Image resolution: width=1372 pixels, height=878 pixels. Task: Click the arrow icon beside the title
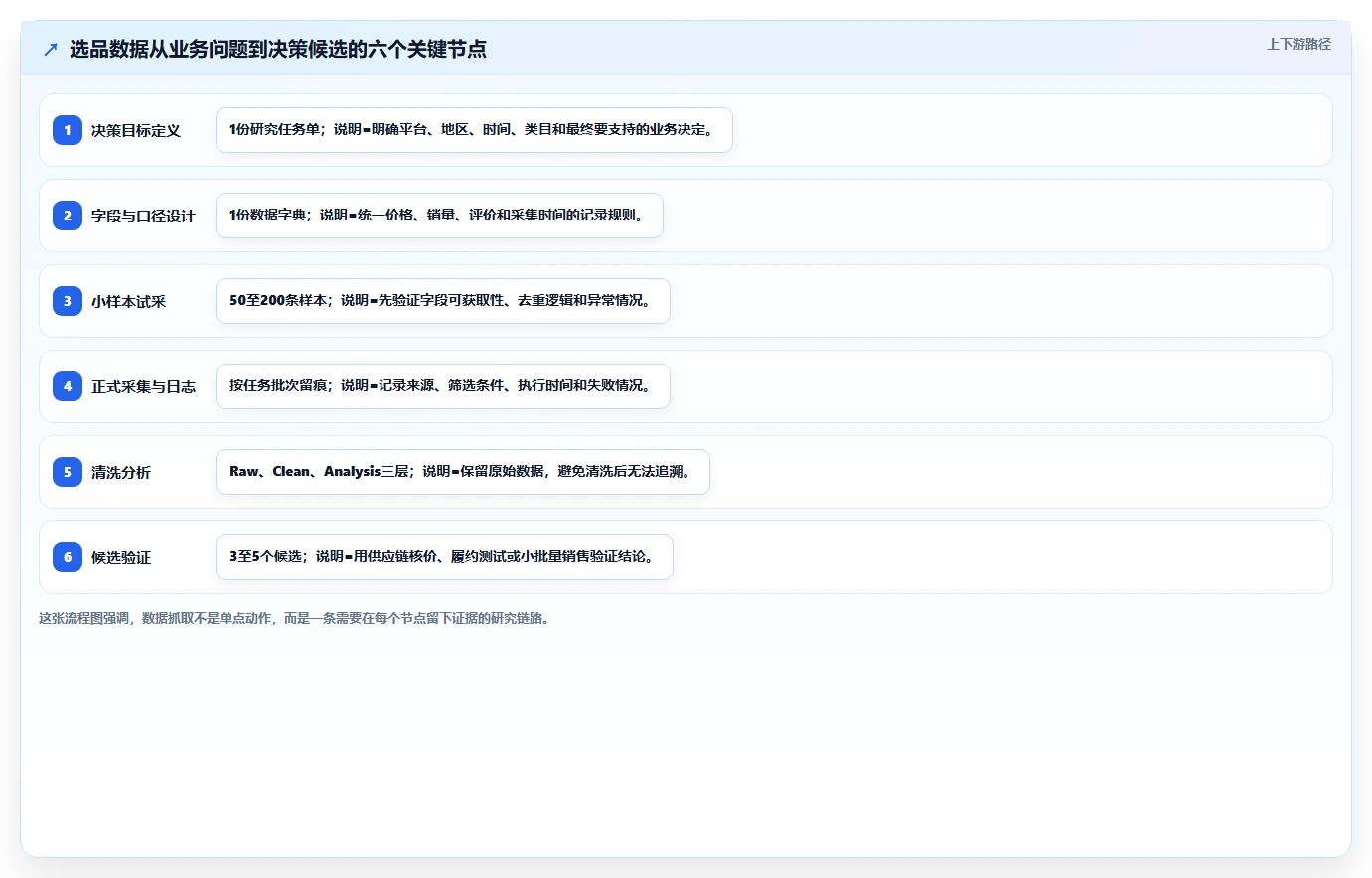point(51,50)
